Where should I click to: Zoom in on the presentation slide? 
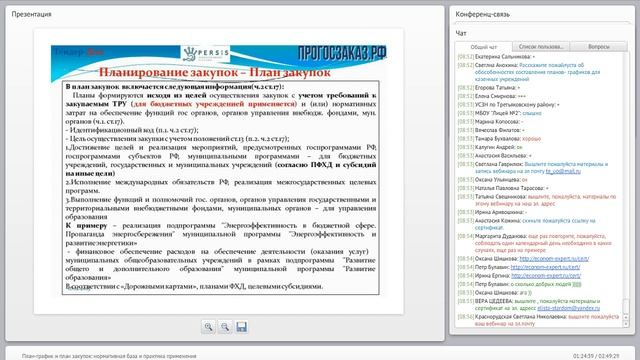(x=209, y=327)
